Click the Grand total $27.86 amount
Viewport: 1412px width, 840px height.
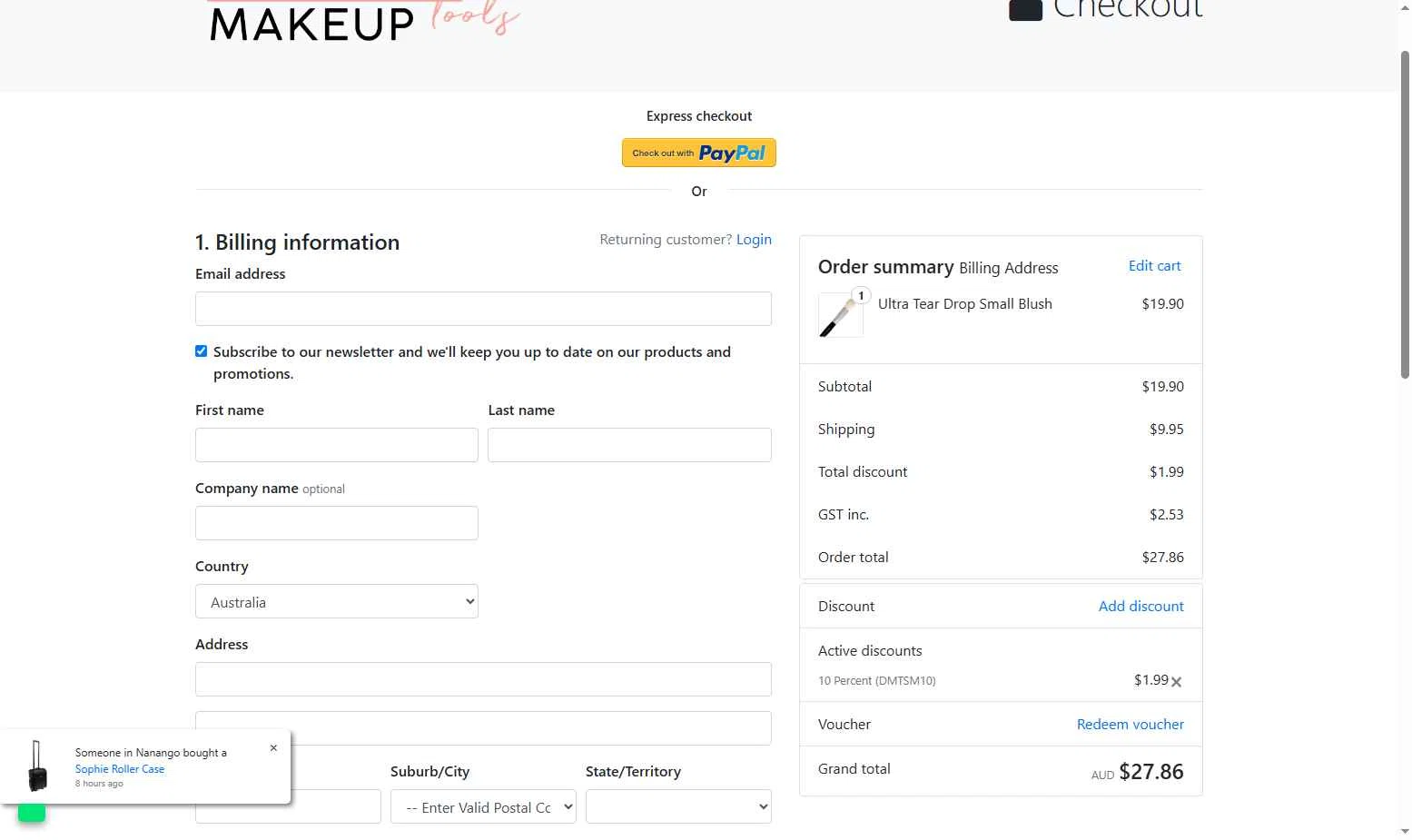click(x=1150, y=772)
